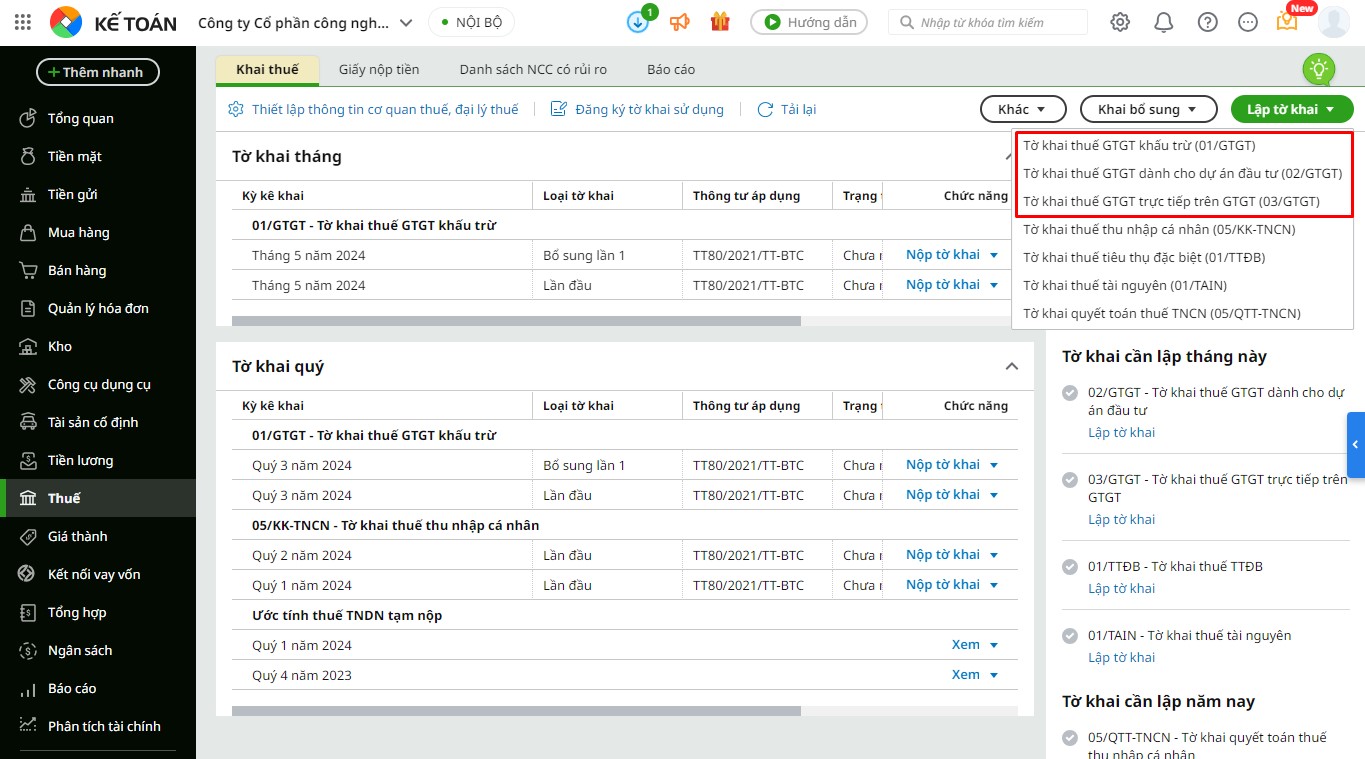Viewport: 1365px width, 759px height.
Task: Focus the keyword search input field
Action: (x=988, y=22)
